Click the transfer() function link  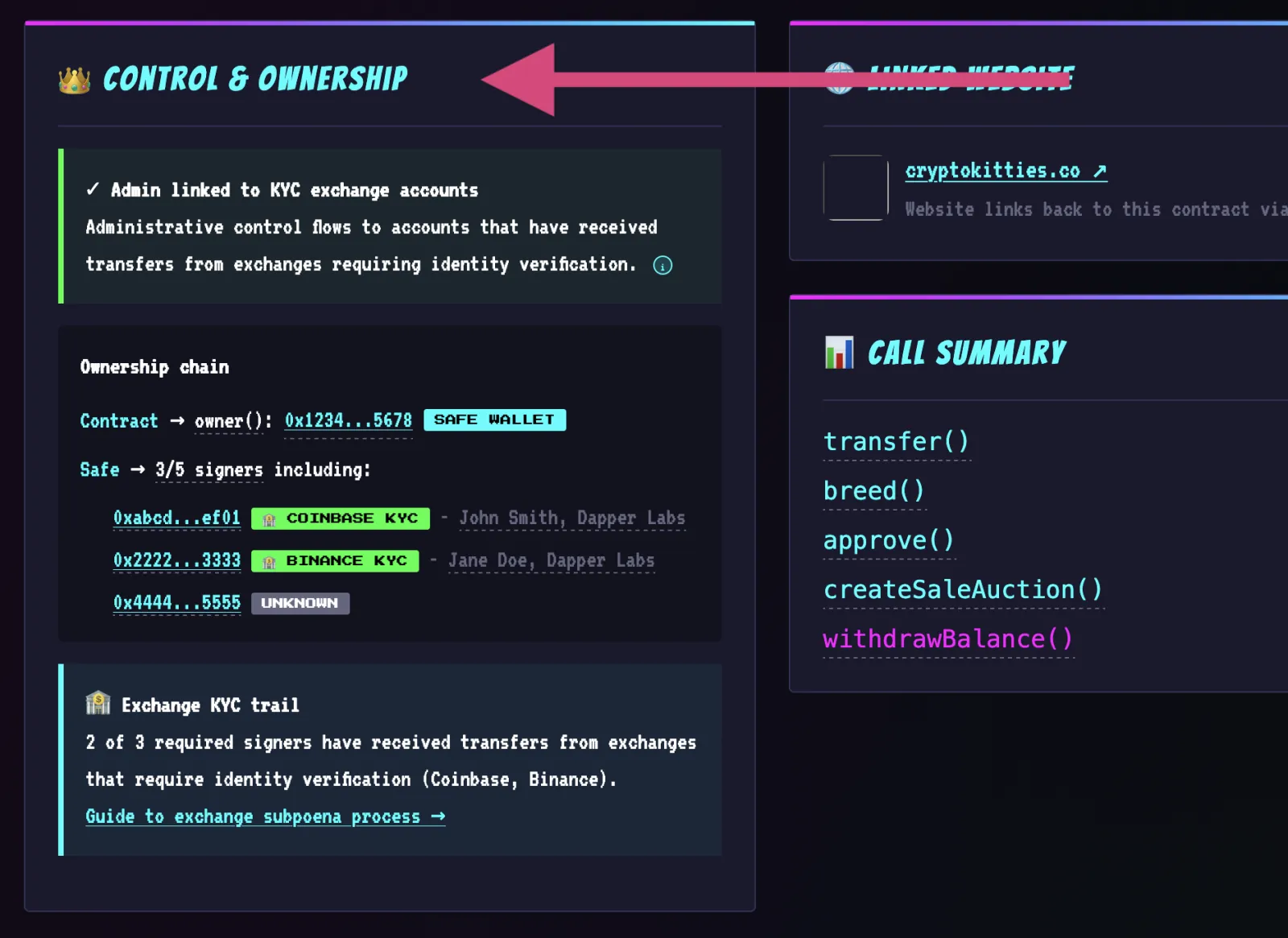click(x=896, y=441)
